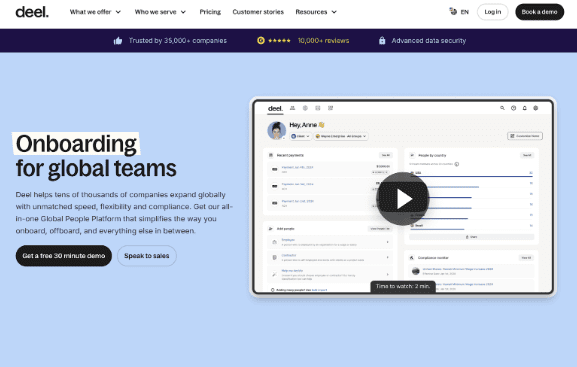Image resolution: width=577 pixels, height=367 pixels.
Task: Click Anne's profile avatar in preview
Action: (277, 131)
